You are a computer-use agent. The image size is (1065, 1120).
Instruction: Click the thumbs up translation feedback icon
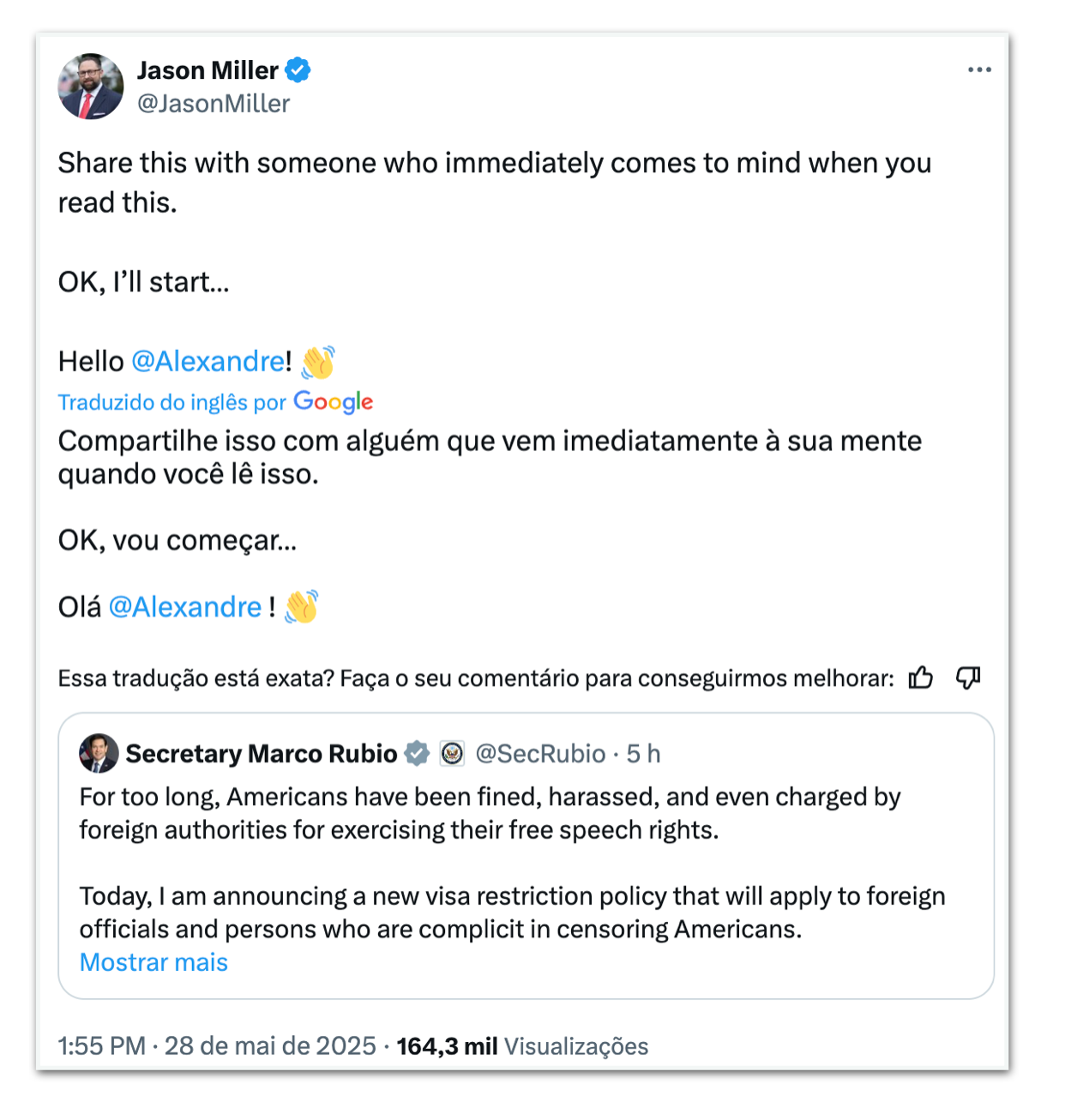coord(921,678)
